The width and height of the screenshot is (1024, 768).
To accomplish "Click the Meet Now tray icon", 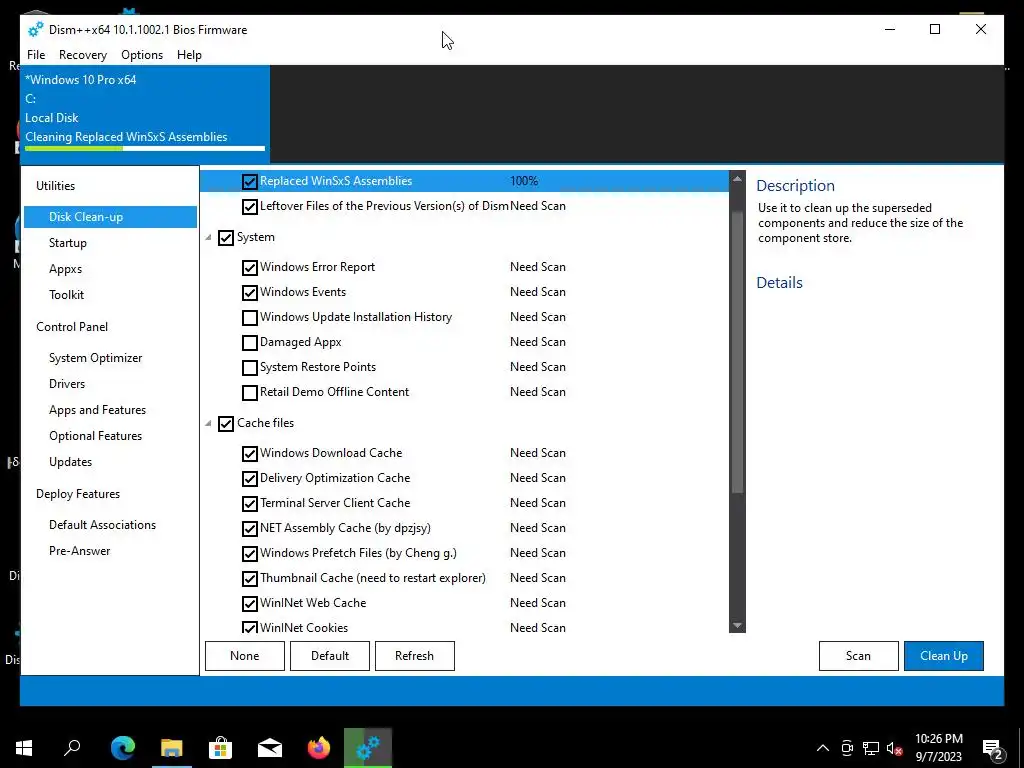I will click(847, 748).
